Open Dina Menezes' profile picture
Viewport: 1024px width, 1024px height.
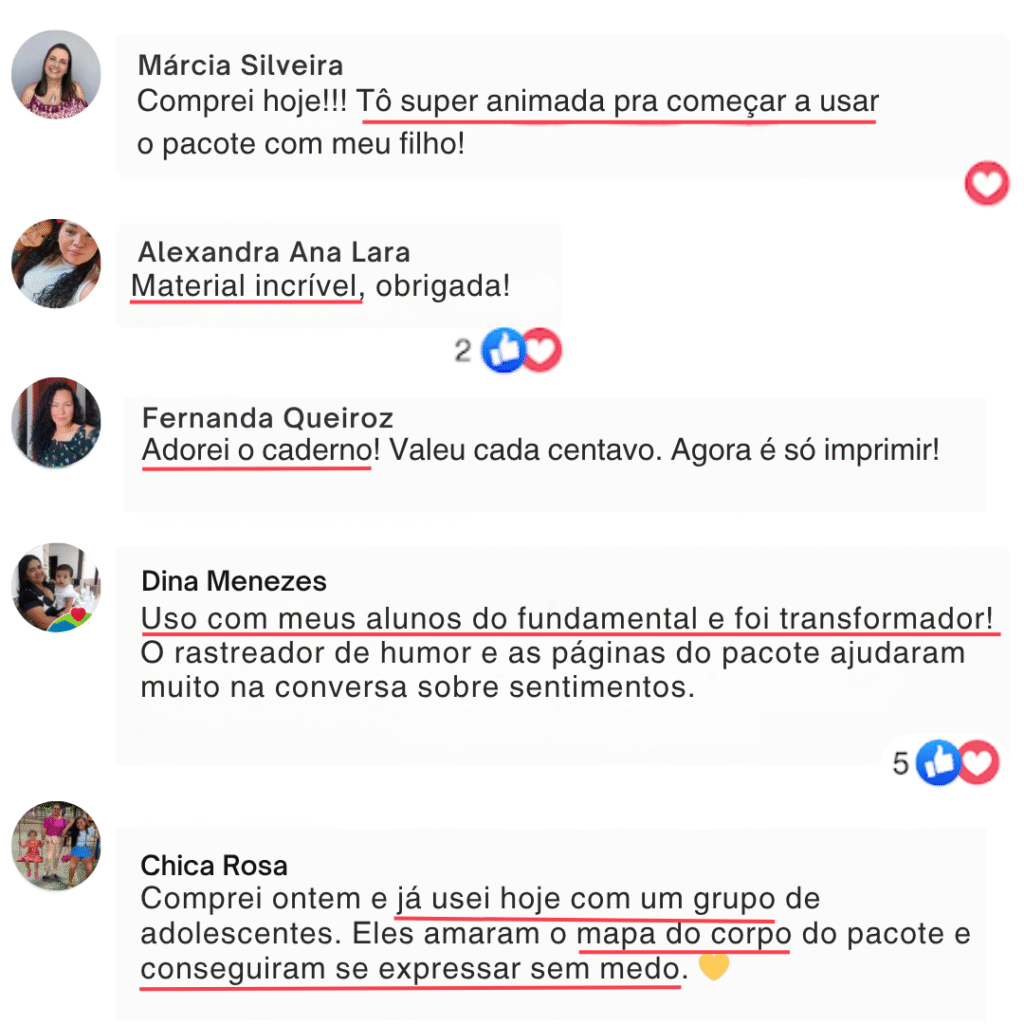[x=56, y=587]
